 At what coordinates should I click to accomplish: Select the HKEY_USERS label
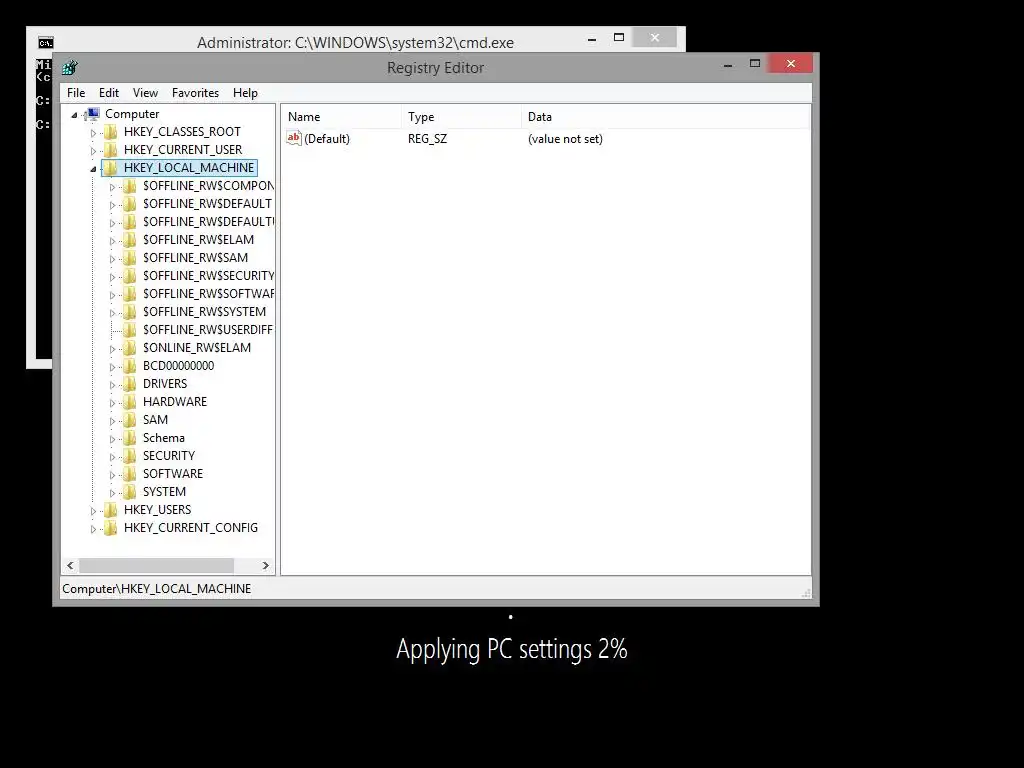[157, 509]
